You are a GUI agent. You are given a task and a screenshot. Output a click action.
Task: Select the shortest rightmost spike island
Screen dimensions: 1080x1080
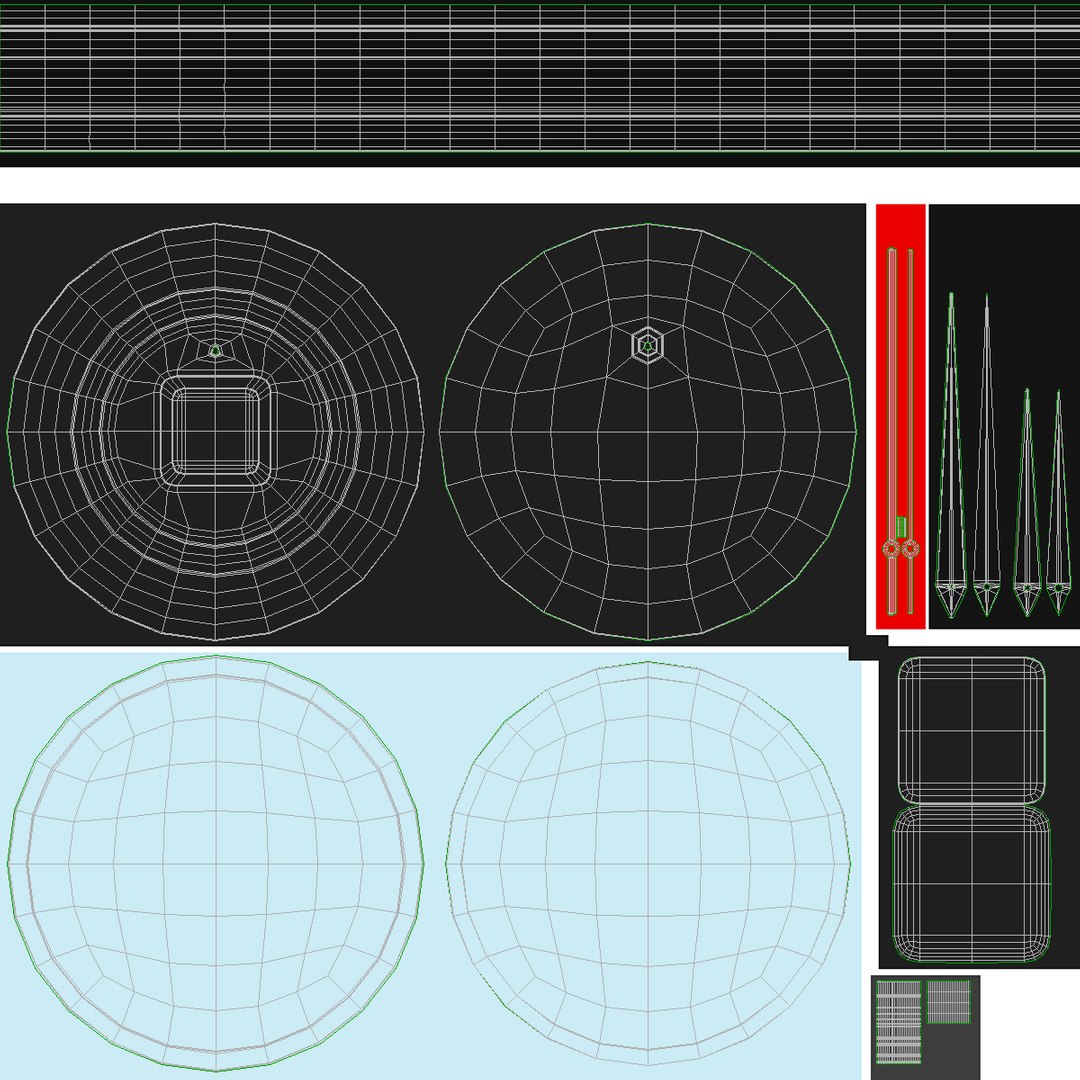click(x=1059, y=503)
